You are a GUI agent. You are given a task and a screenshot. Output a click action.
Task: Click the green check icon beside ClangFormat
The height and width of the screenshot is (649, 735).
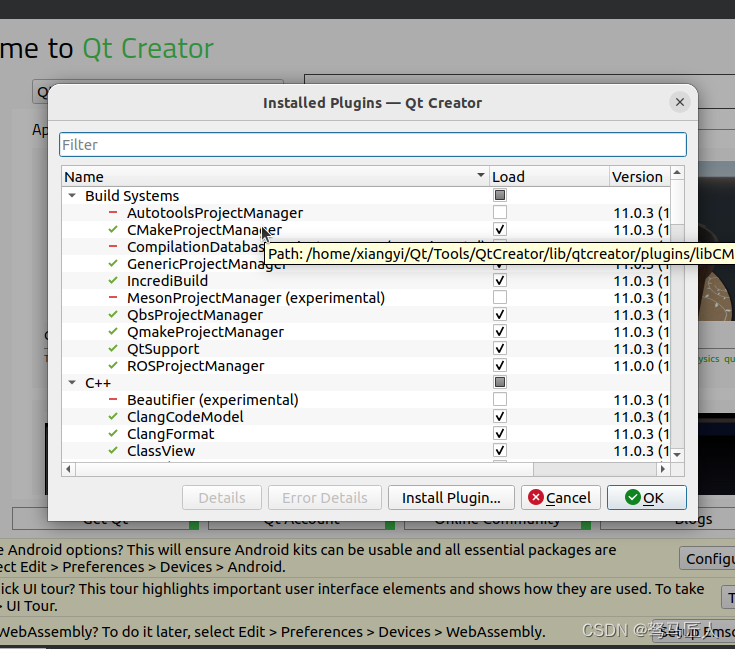112,433
